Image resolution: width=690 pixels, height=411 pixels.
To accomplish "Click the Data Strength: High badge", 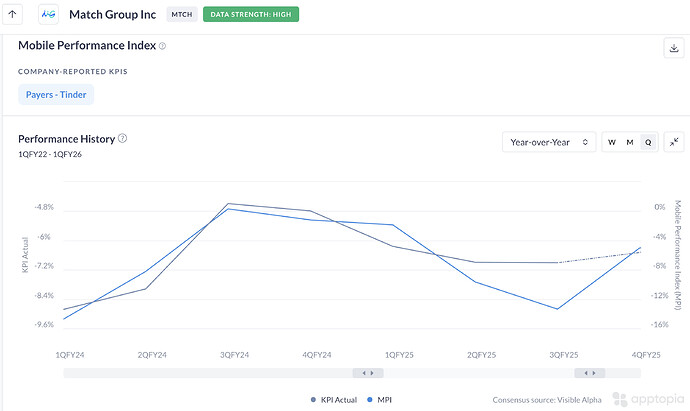I will click(250, 15).
